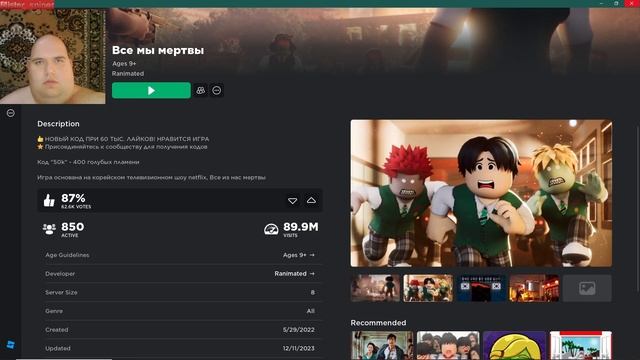Select the third thumbnail with Korean flags
Screen dimensions: 640x360
(481, 288)
